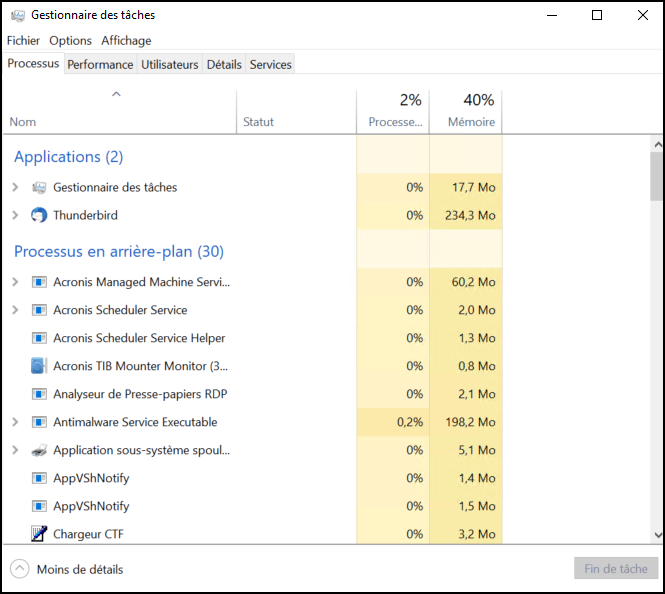Click the scrollbar down arrow

658,535
